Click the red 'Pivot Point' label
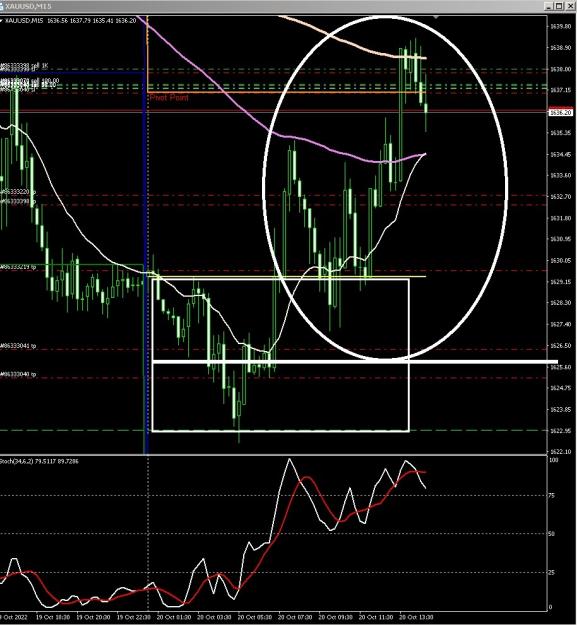Viewport: 577px width, 625px height. (169, 97)
